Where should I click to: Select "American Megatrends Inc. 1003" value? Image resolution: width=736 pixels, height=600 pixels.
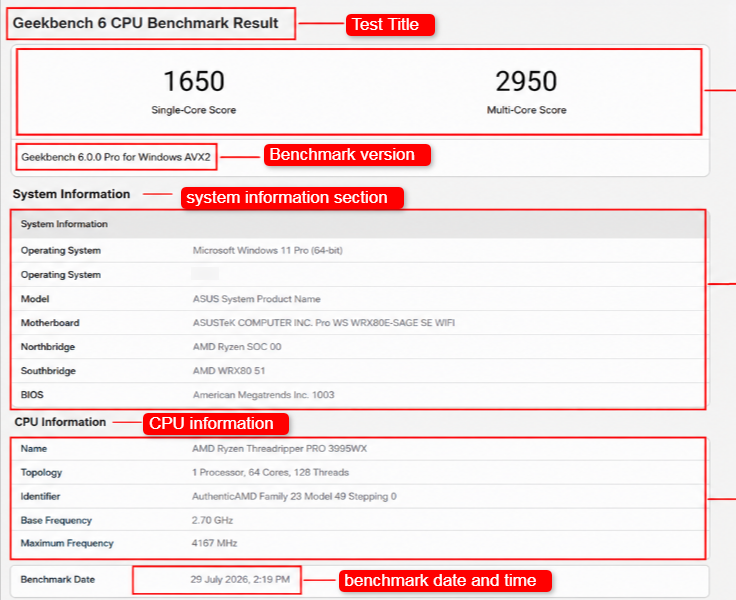[263, 395]
